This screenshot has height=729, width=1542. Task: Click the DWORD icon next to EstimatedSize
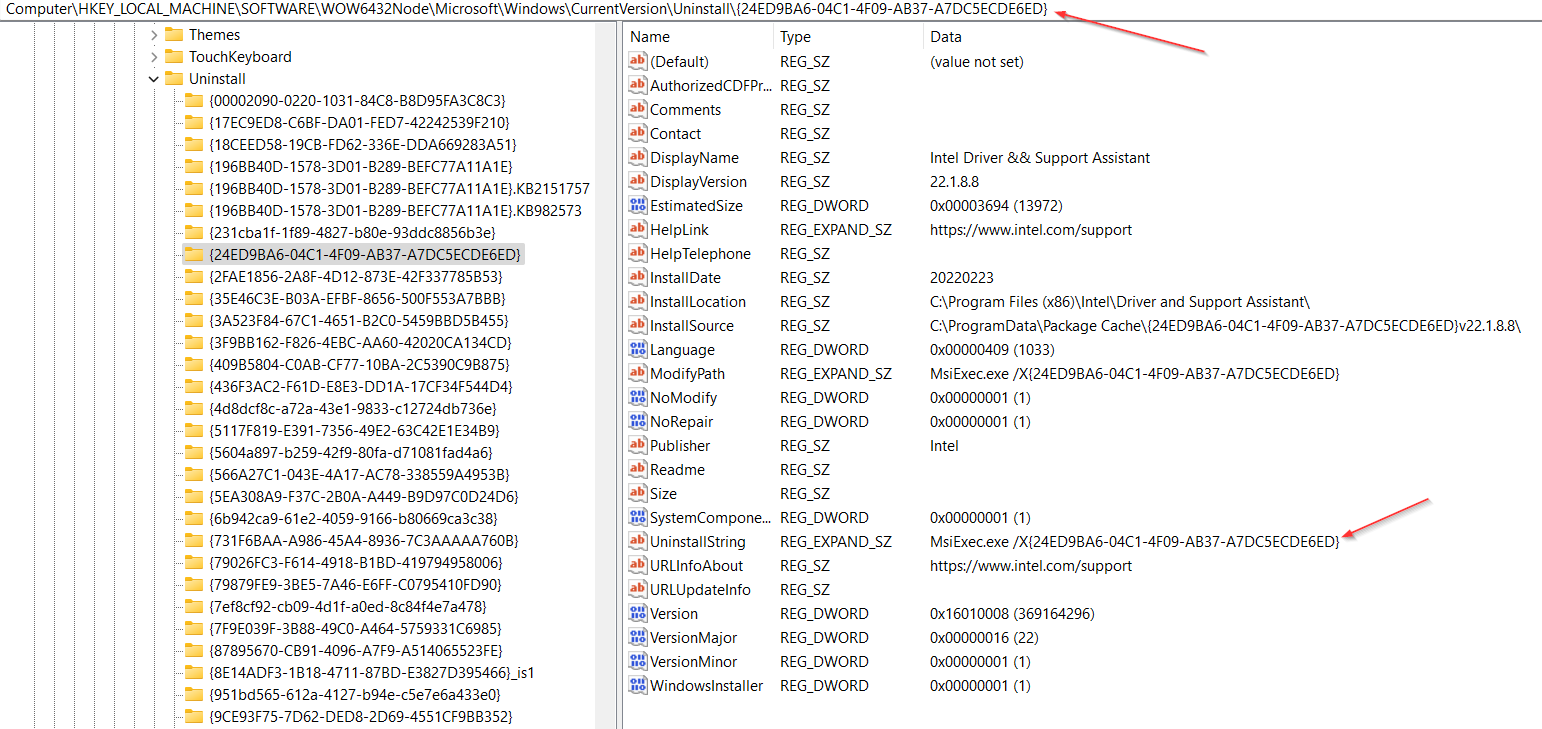click(637, 206)
